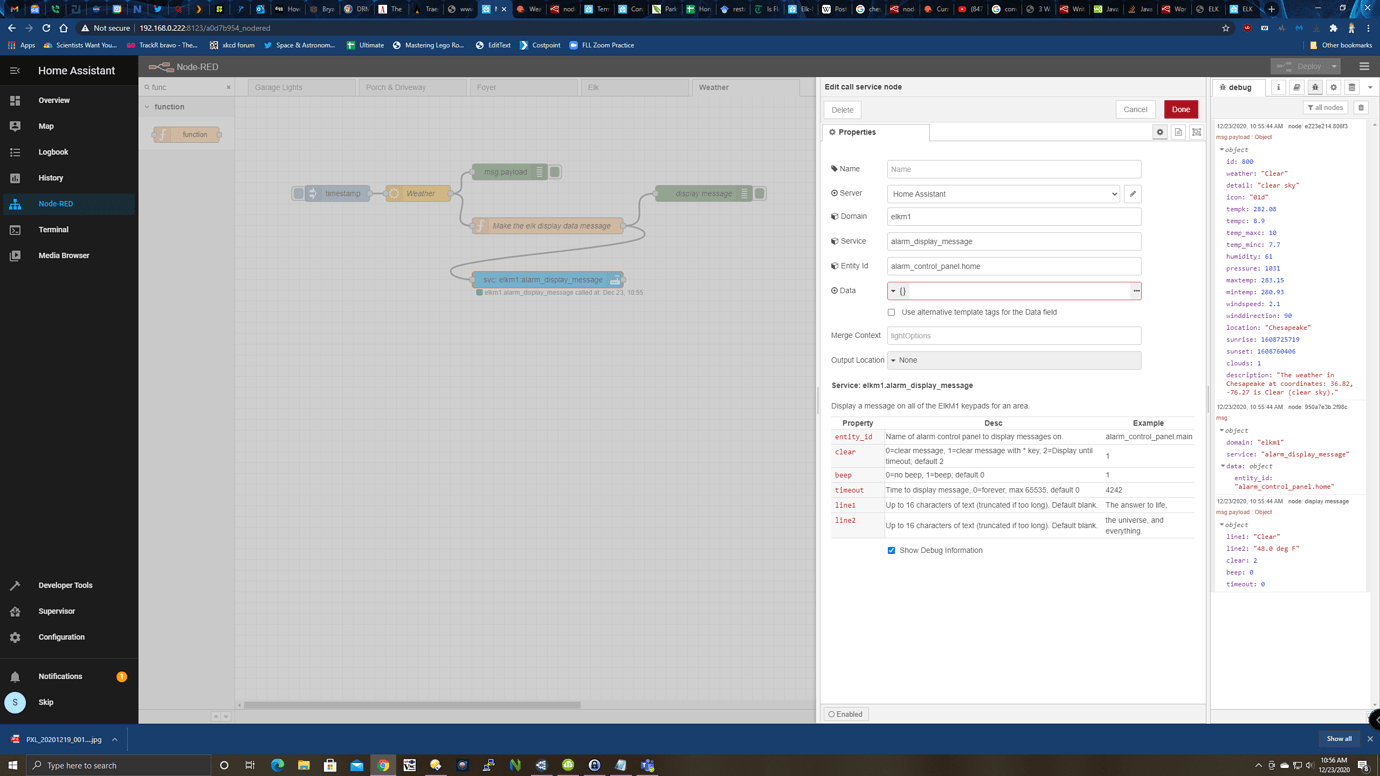Filter debug output using all nodes button
Screen dimensions: 1380x776
point(1325,107)
